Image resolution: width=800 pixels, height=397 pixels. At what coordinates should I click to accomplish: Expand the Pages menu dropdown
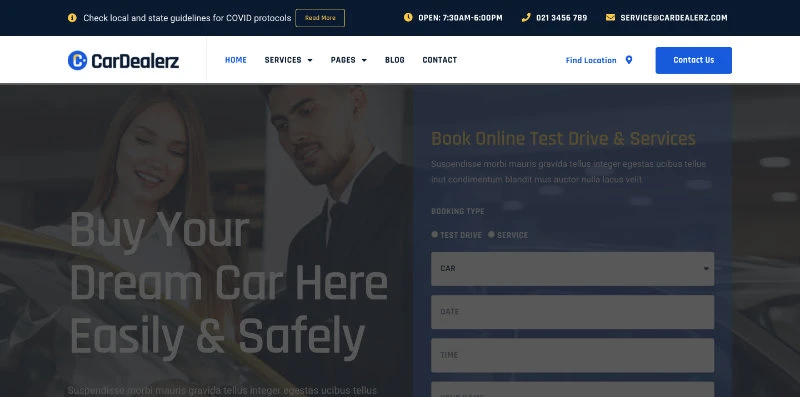(348, 60)
